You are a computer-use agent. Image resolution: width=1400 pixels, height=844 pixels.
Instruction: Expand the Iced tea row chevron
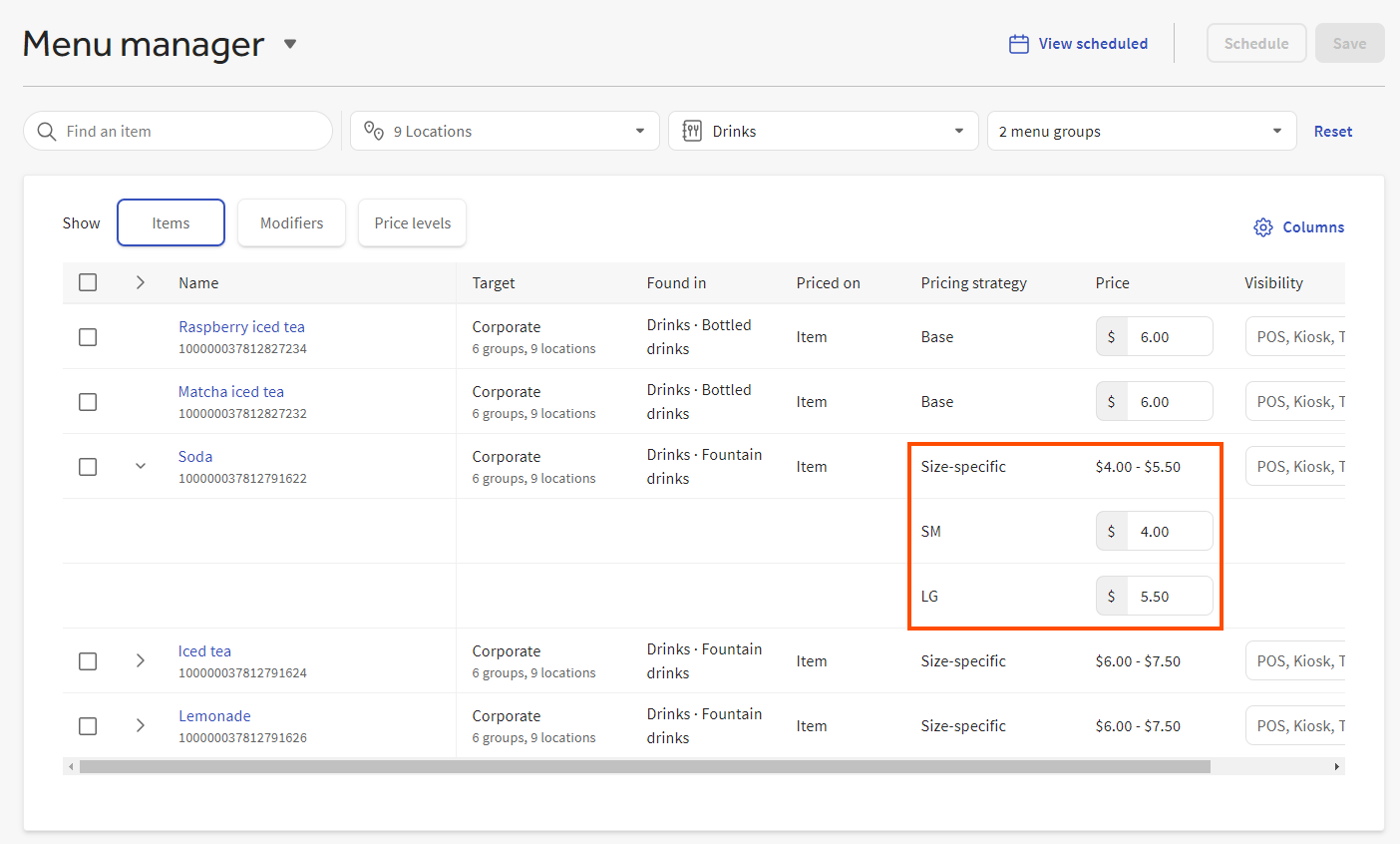click(141, 660)
